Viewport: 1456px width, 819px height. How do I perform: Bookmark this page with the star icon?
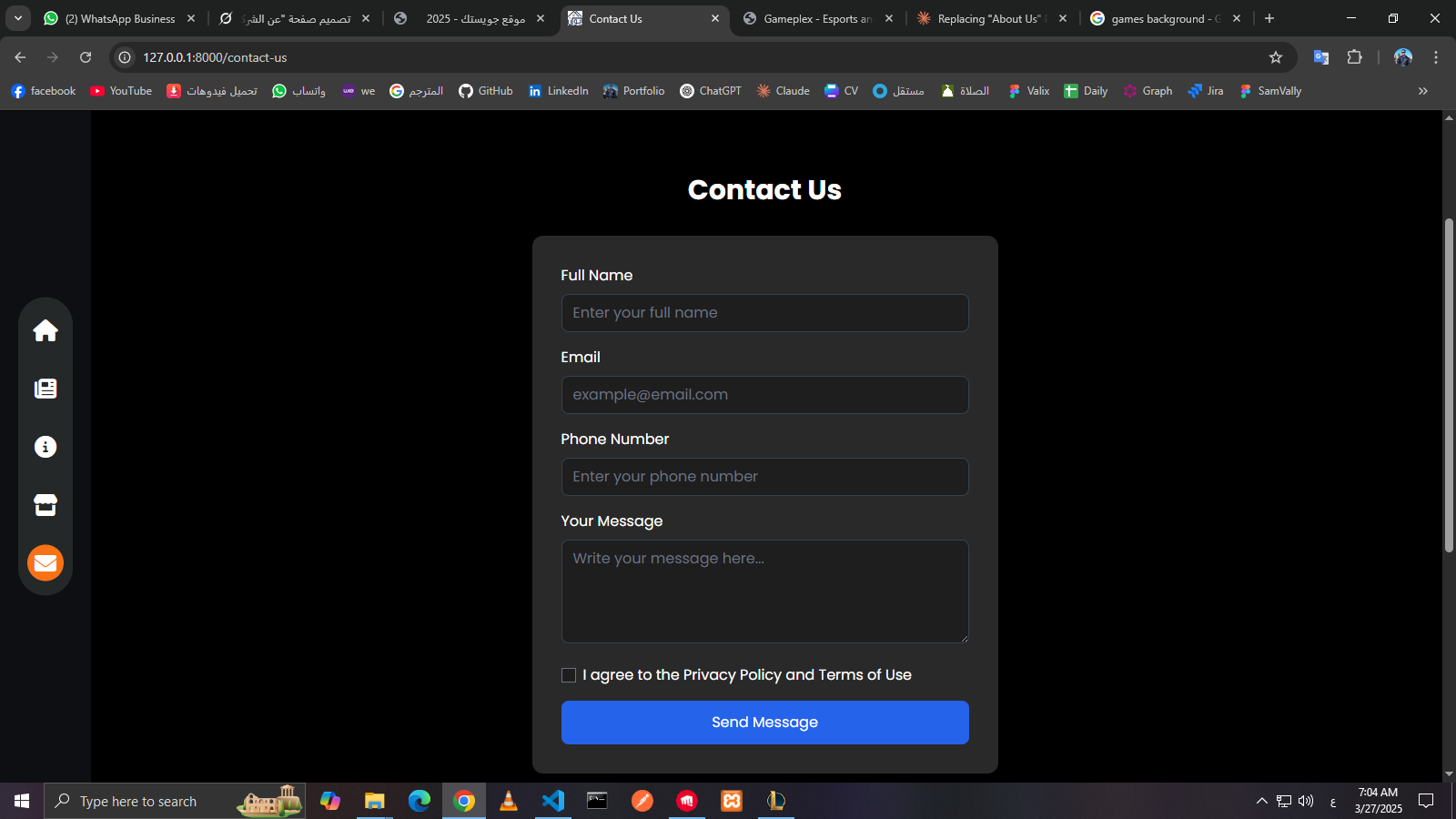coord(1276,57)
